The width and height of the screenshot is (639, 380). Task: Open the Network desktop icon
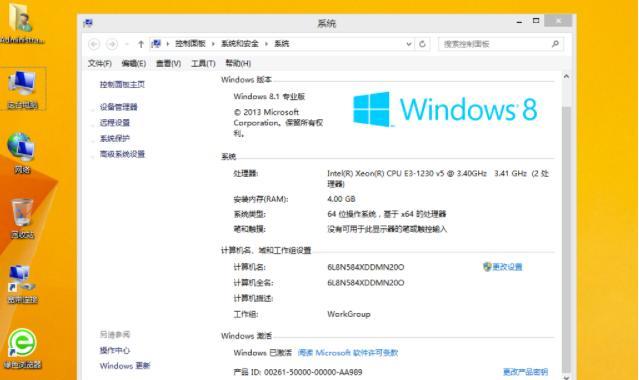coord(21,153)
